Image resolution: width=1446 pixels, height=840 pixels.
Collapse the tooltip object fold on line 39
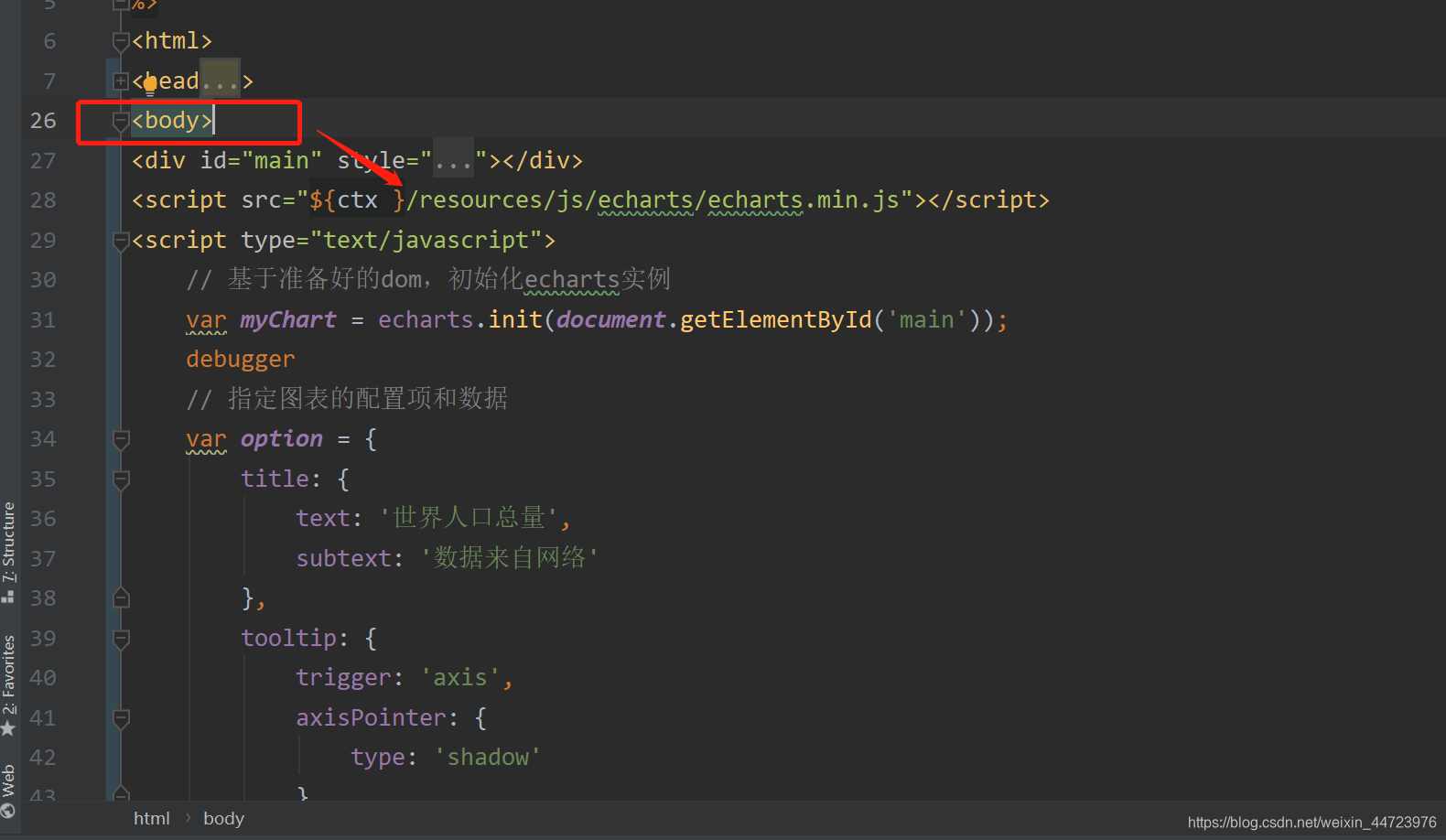point(121,639)
